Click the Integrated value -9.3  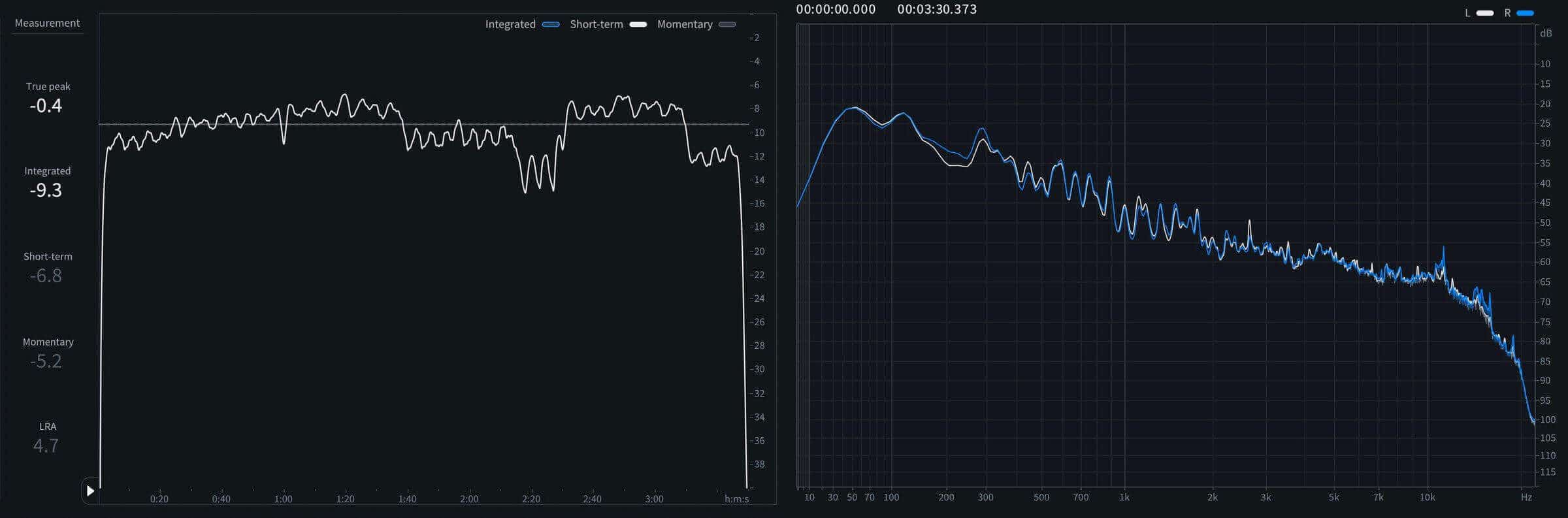[x=46, y=190]
